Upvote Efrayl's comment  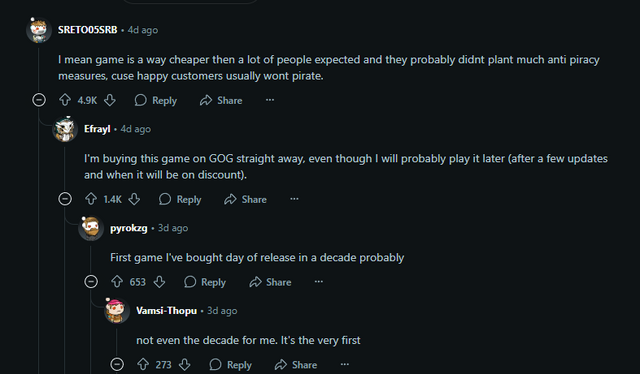[x=91, y=199]
